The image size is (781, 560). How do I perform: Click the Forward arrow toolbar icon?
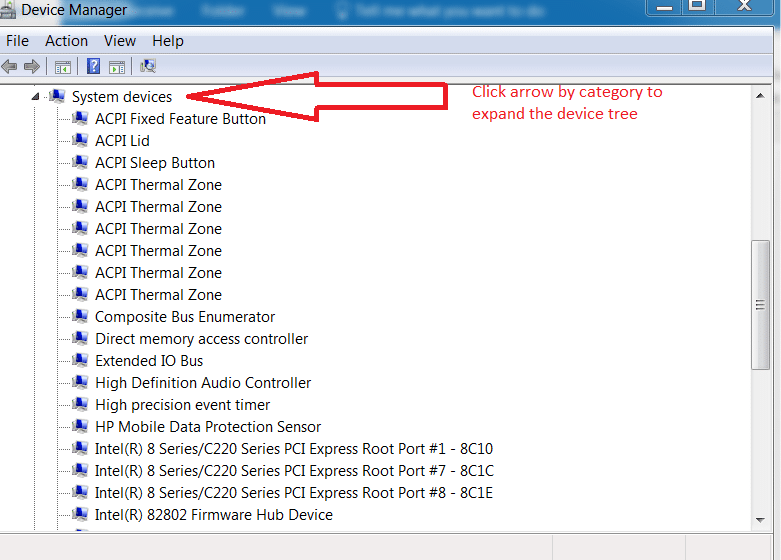pos(31,67)
